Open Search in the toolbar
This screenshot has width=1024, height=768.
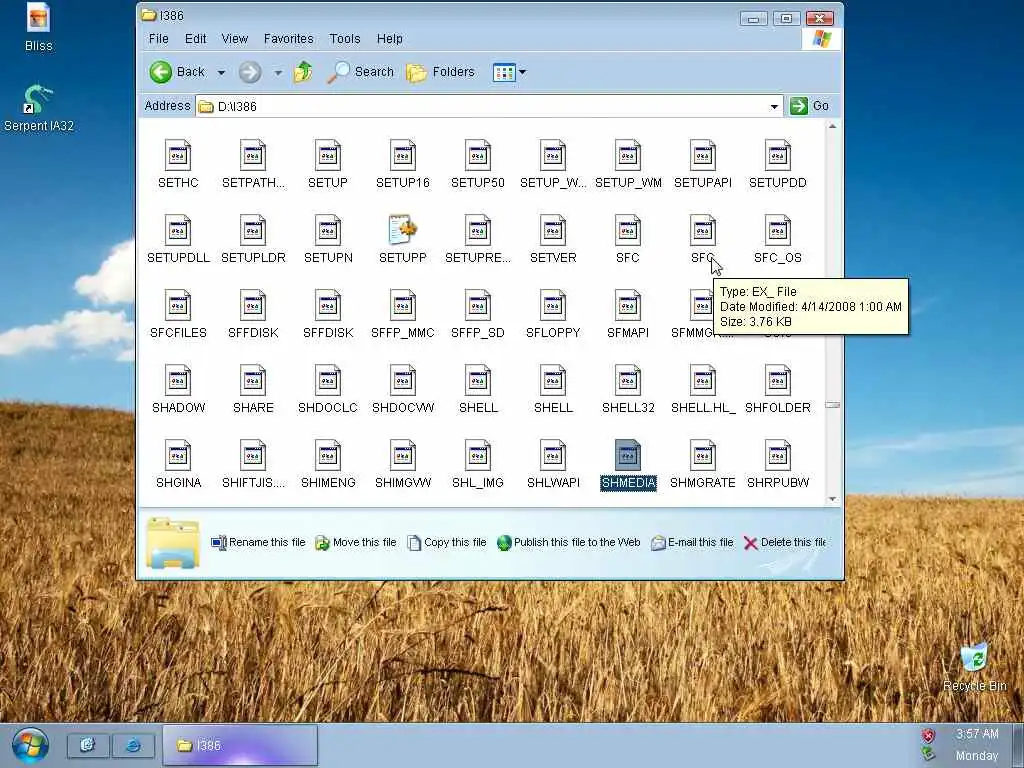point(360,72)
